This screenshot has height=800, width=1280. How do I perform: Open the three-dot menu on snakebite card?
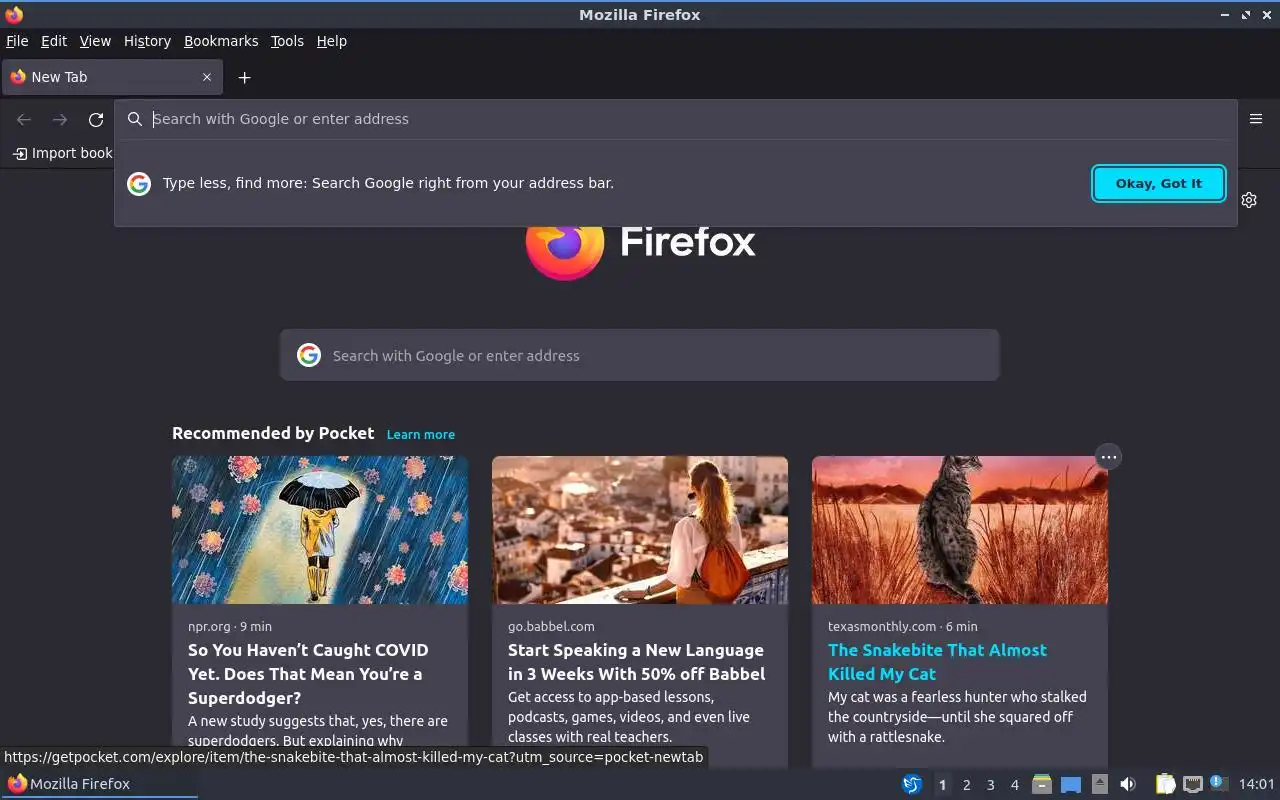[1108, 457]
